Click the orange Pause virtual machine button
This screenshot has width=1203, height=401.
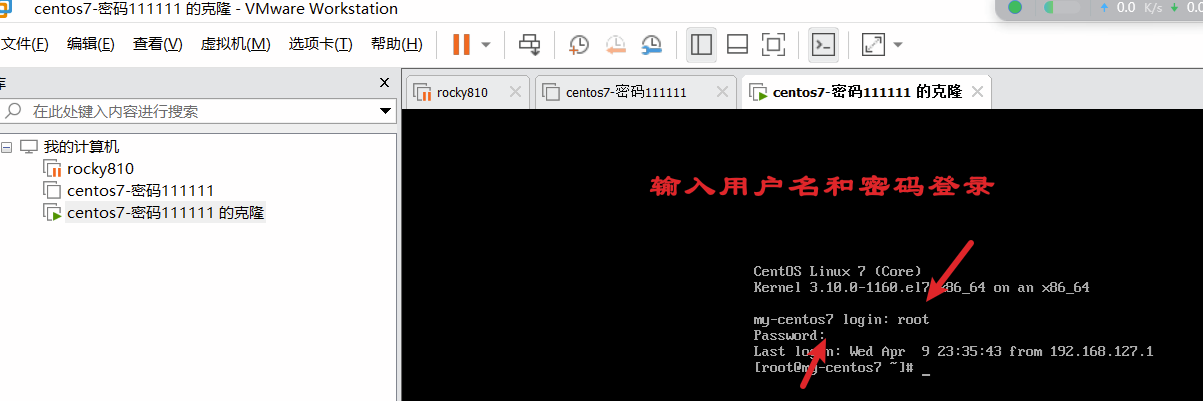pos(461,44)
